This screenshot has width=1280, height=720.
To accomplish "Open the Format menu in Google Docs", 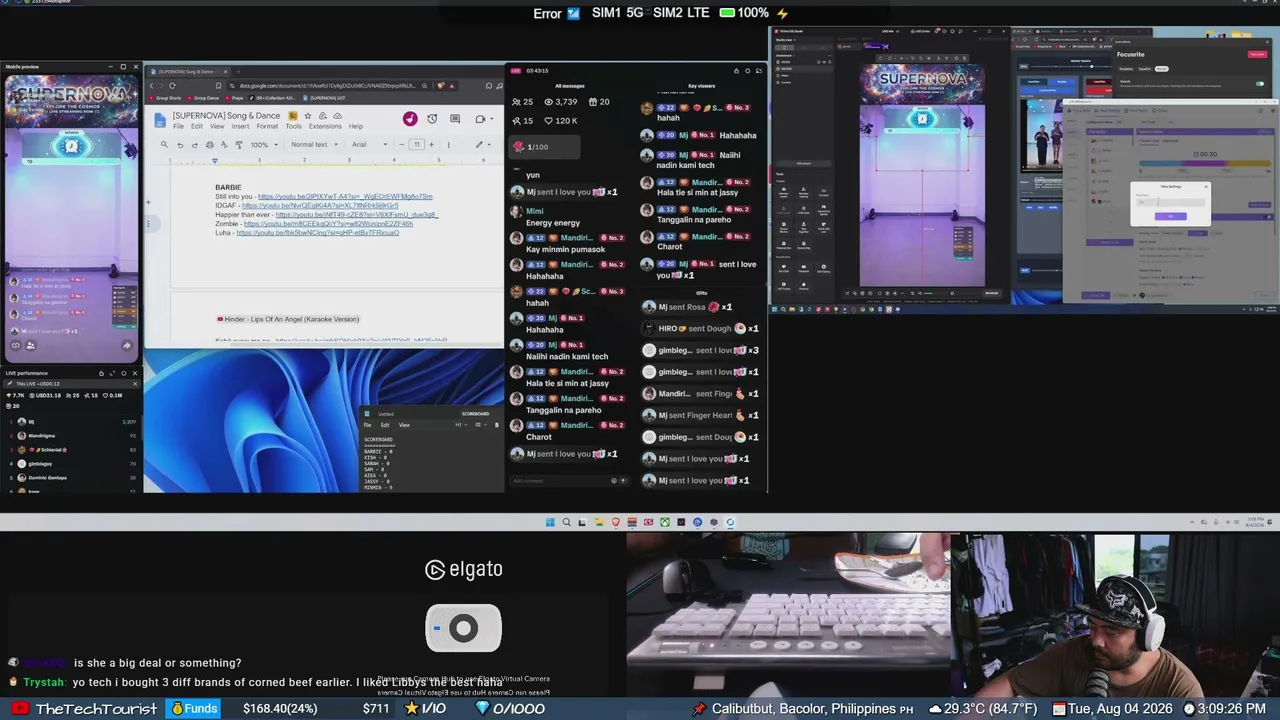I will point(267,126).
